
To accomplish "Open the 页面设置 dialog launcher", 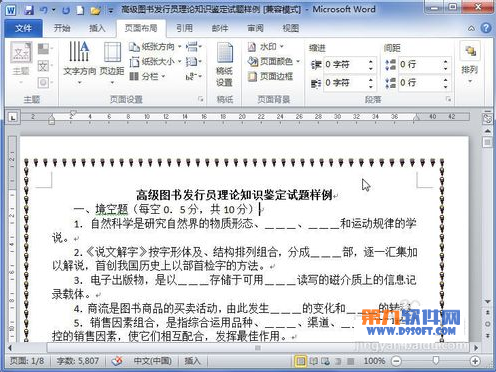I will 201,99.
